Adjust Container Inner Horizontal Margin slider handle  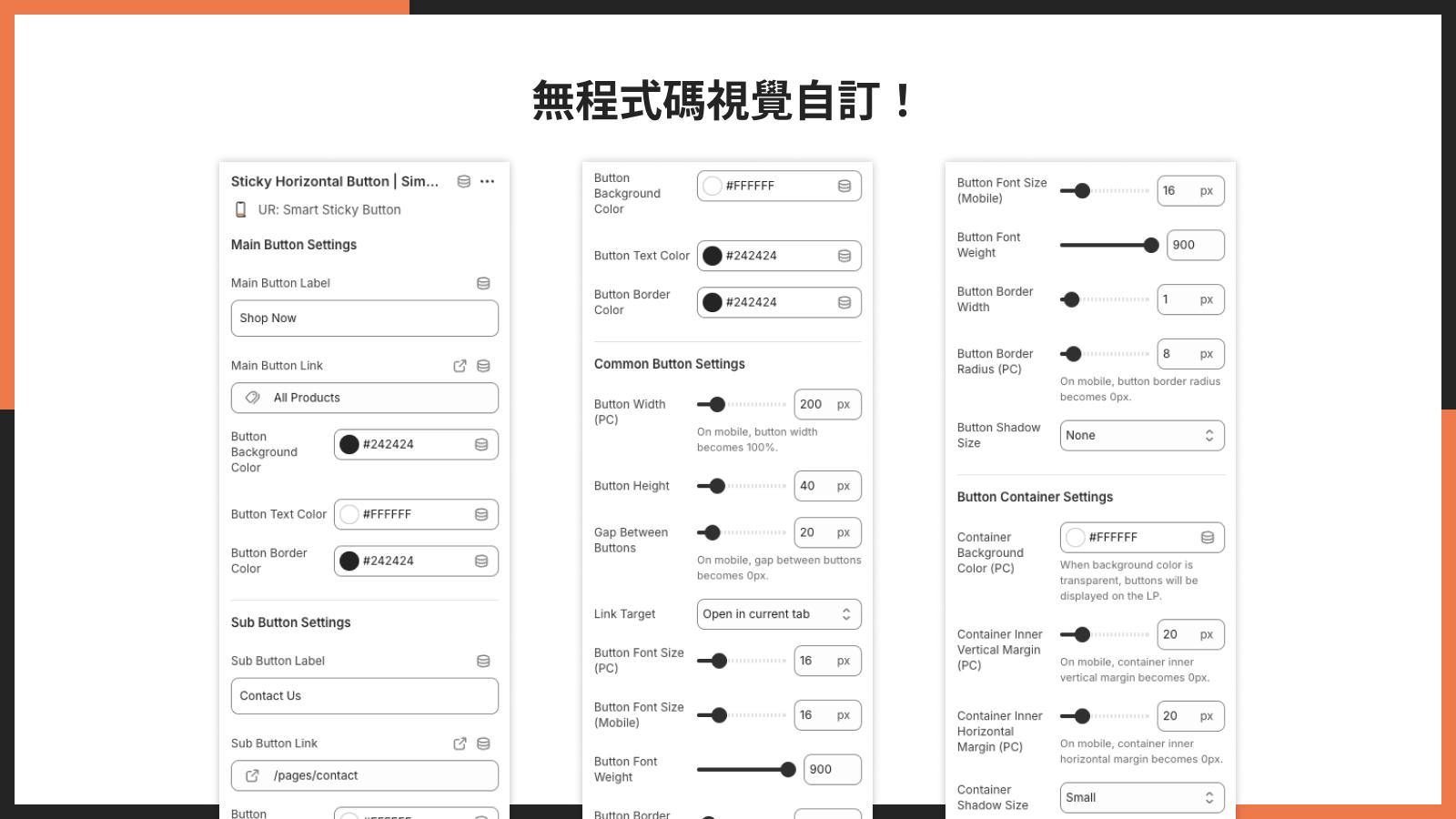[x=1082, y=716]
